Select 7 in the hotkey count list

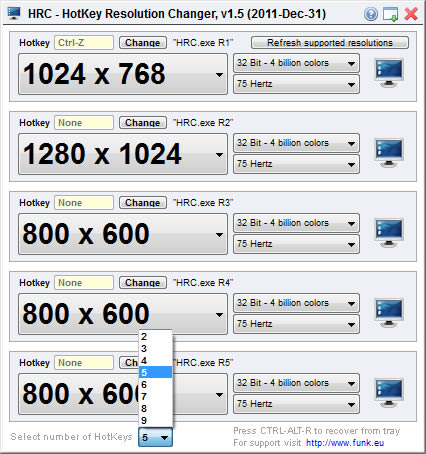(155, 396)
